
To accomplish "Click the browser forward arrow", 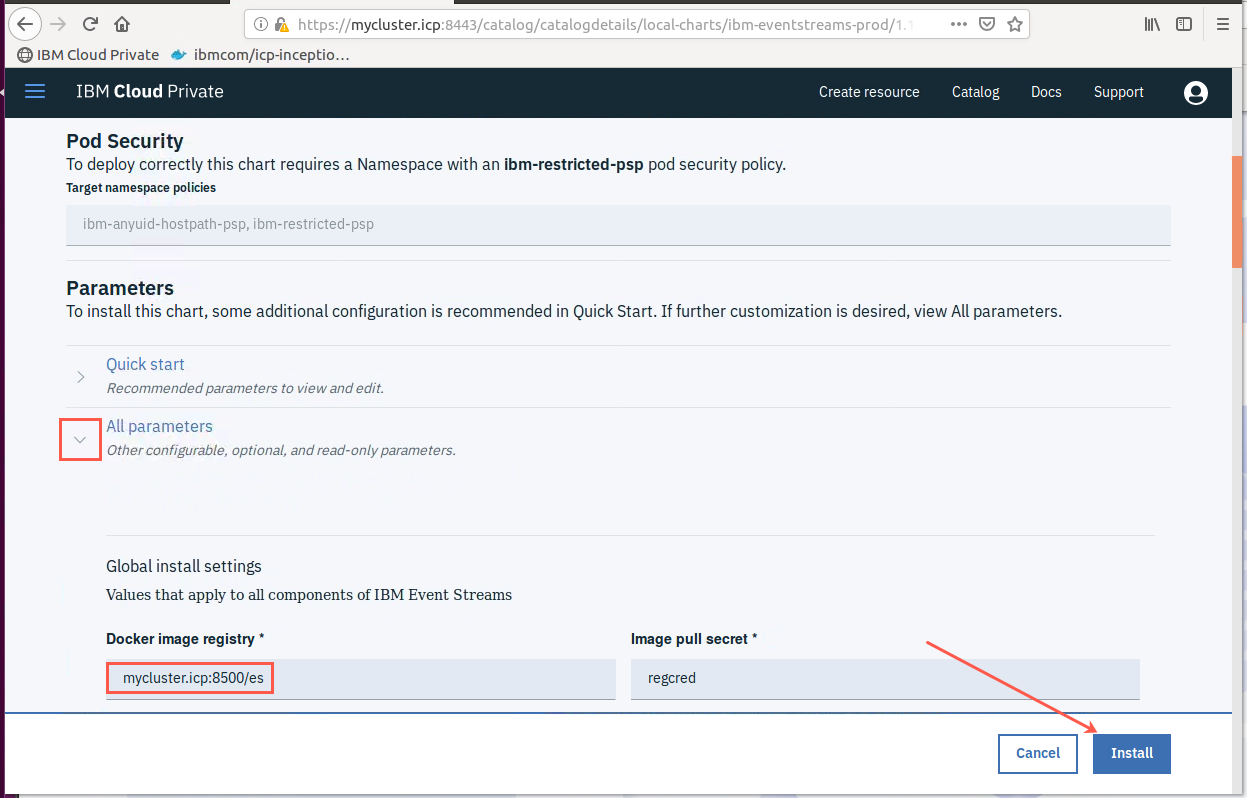I will [x=58, y=24].
